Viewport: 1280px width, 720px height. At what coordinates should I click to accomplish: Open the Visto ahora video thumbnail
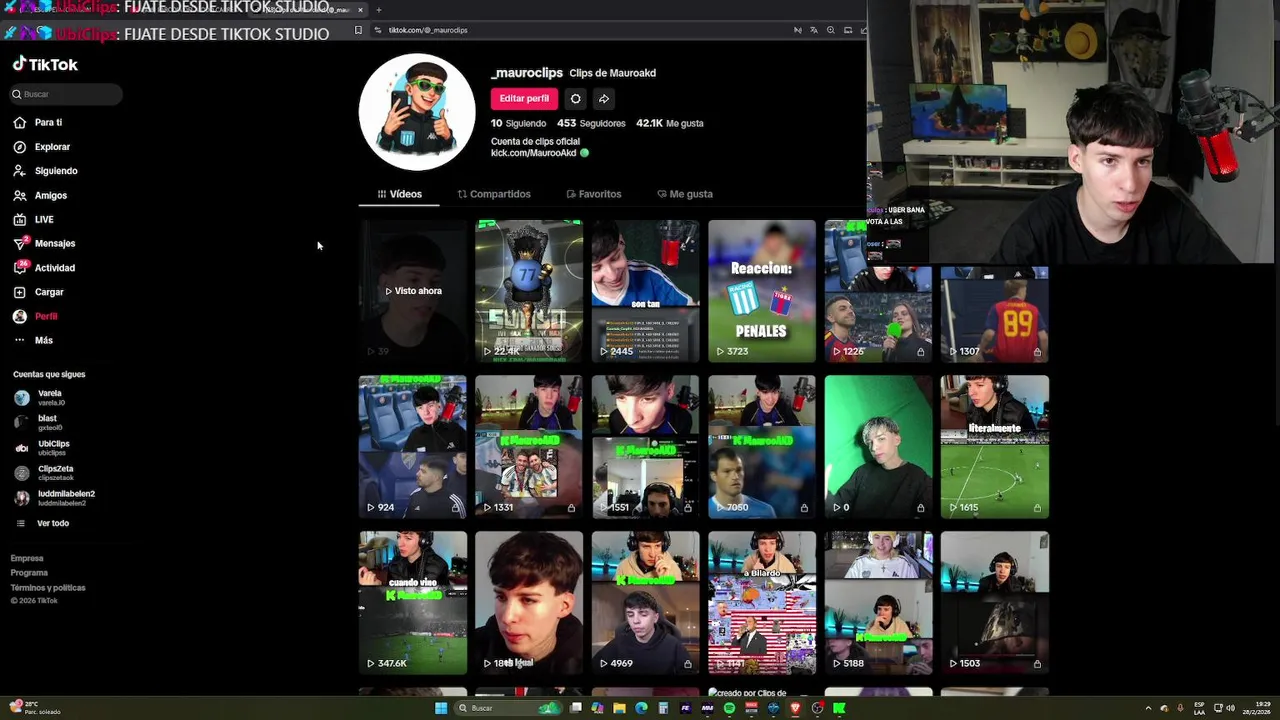[x=413, y=291]
